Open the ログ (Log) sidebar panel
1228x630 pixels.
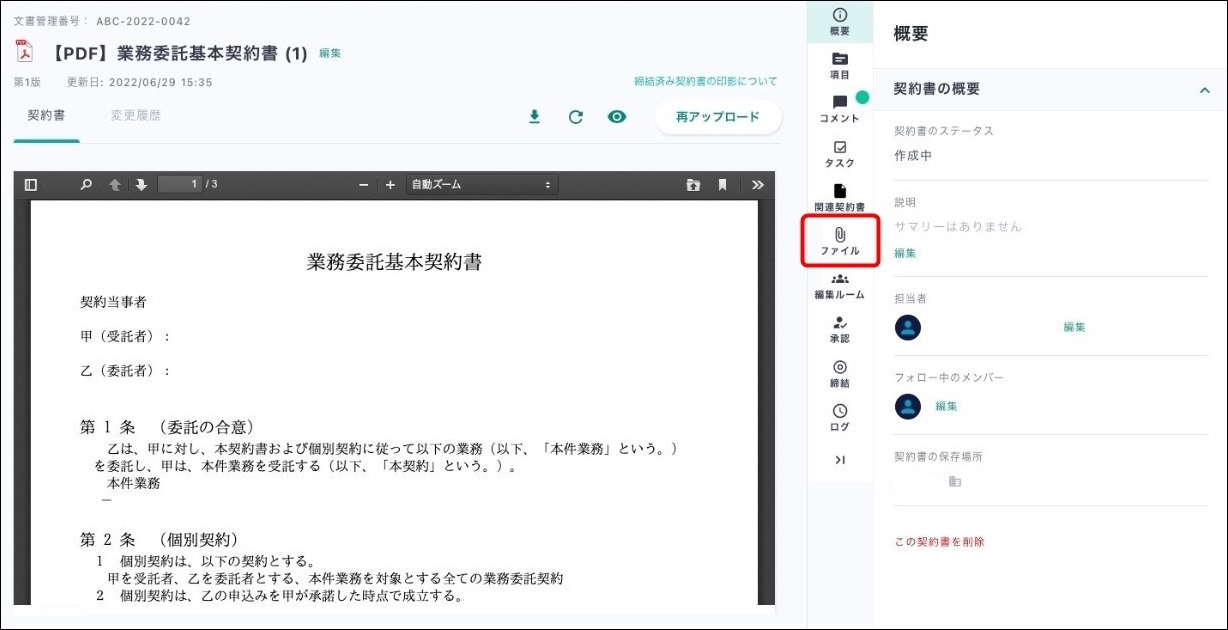(x=839, y=418)
